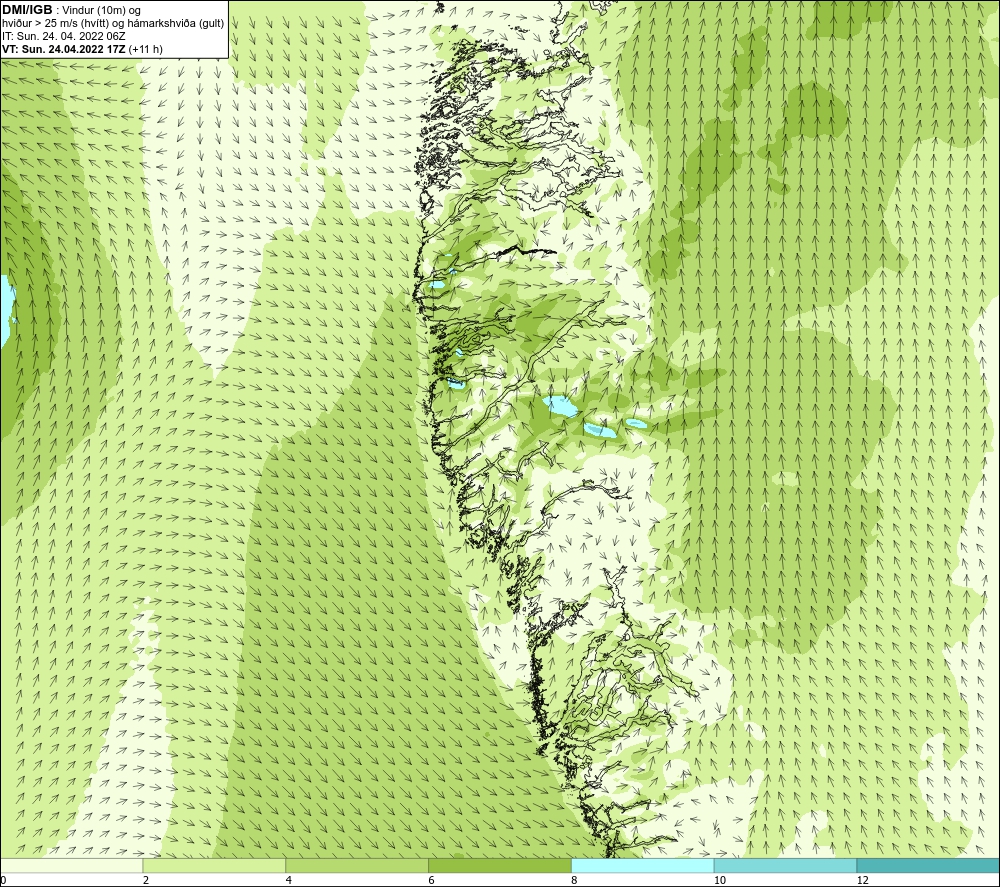Click the 4–6 m/s green legend swatch
This screenshot has height=887, width=1000.
(x=357, y=866)
